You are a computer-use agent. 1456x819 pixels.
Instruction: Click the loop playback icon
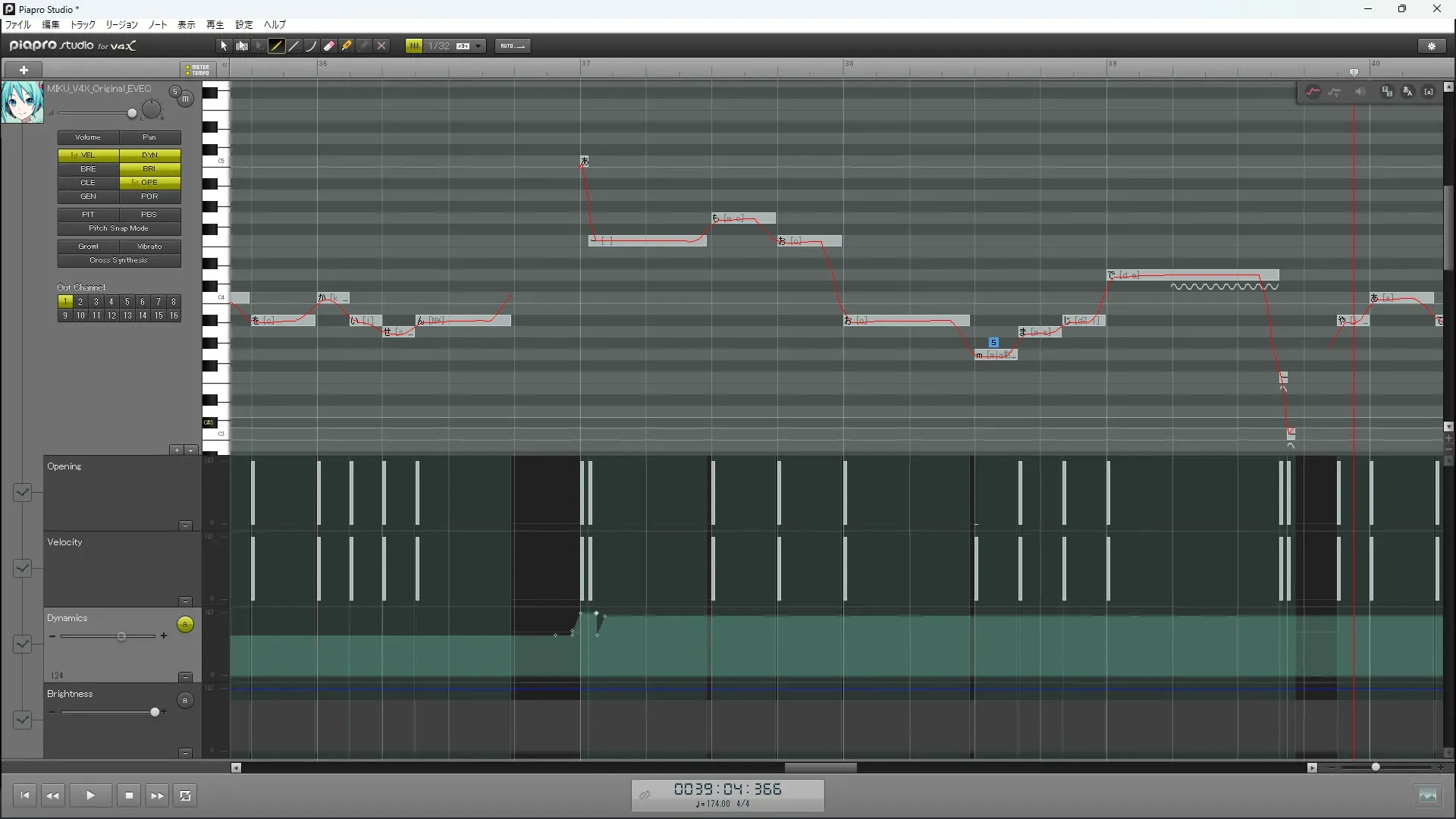pos(185,795)
